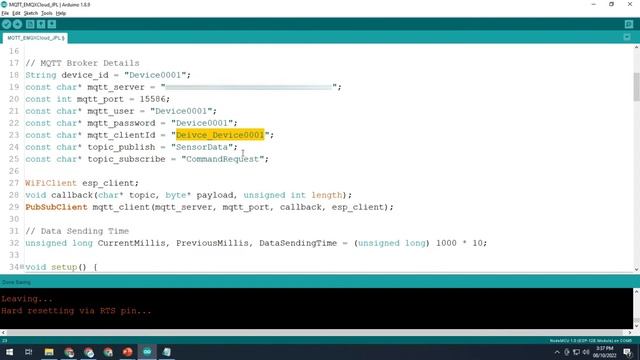Click the Upload sketch arrow button
640x360 pixels.
click(x=17, y=24)
